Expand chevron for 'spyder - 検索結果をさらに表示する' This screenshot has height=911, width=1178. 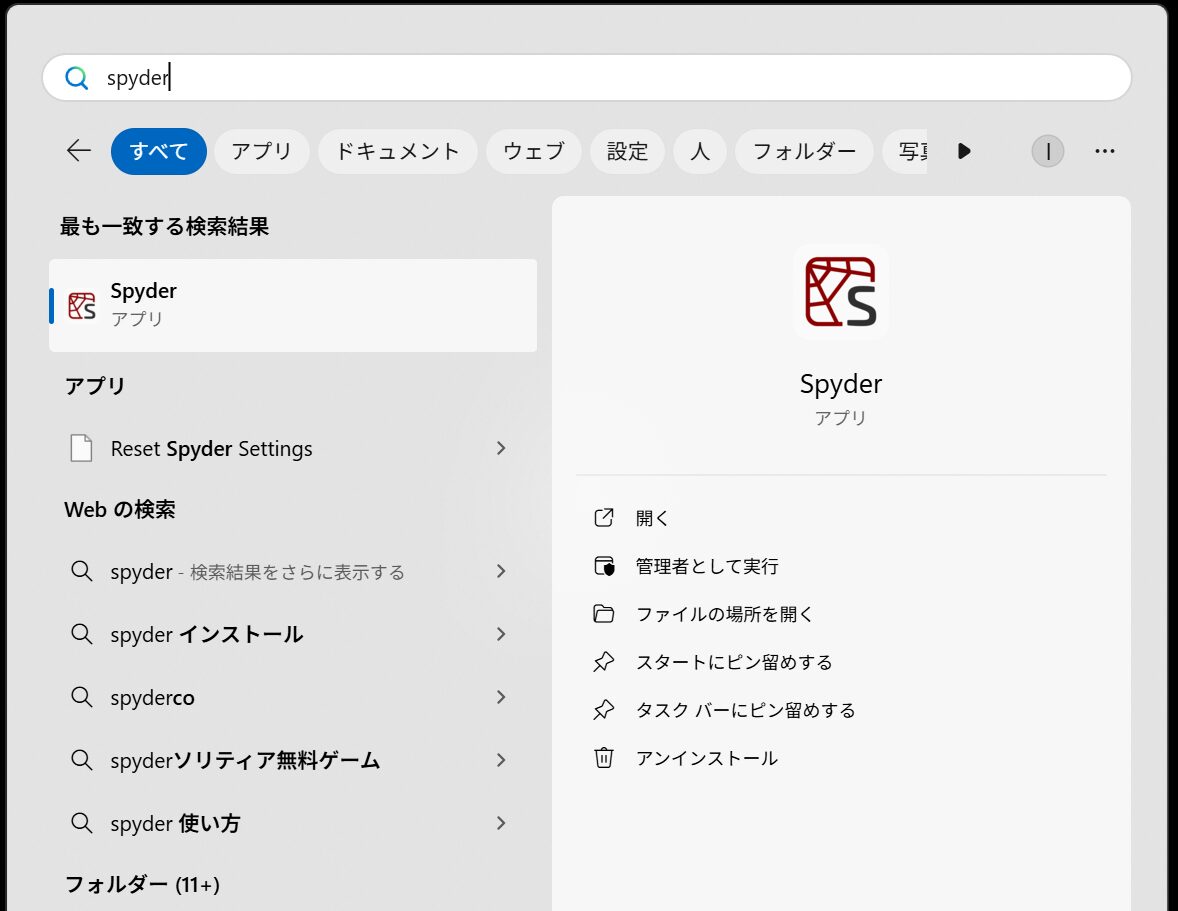[501, 572]
